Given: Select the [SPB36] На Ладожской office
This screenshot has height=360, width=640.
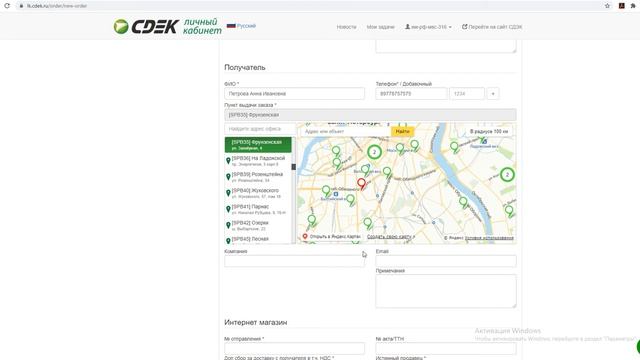Looking at the screenshot, I should pyautogui.click(x=258, y=161).
